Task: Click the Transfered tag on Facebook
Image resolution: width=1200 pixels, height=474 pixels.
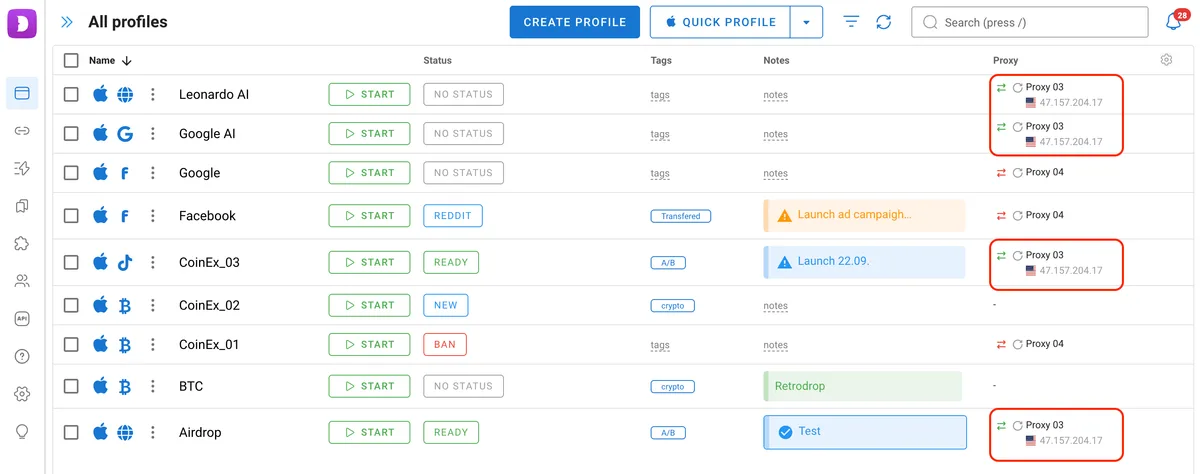Action: [x=681, y=216]
